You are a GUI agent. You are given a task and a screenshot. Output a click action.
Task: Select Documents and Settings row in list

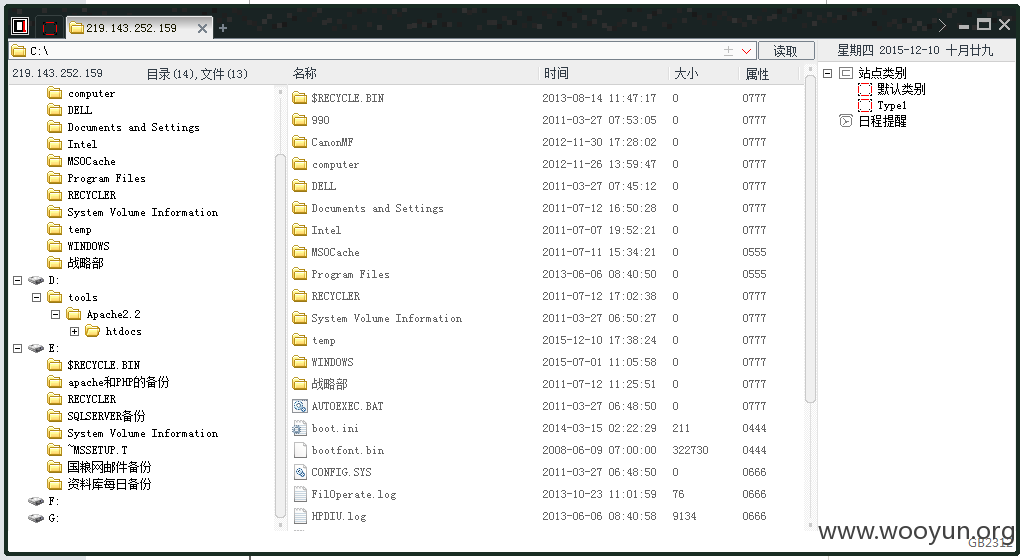(x=545, y=208)
